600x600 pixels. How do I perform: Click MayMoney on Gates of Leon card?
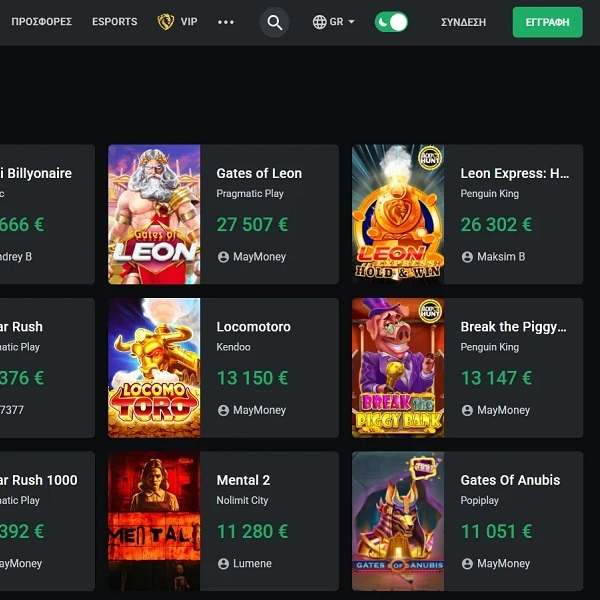(259, 257)
